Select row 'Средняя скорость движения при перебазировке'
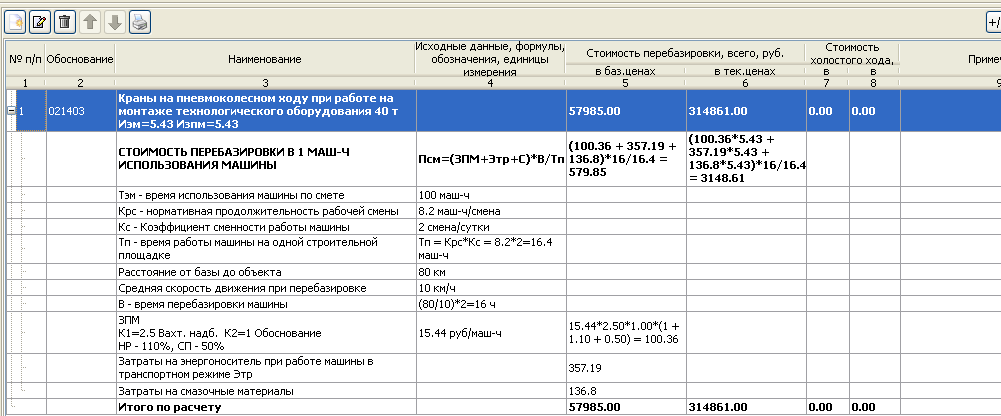1001x416 pixels. click(266, 288)
